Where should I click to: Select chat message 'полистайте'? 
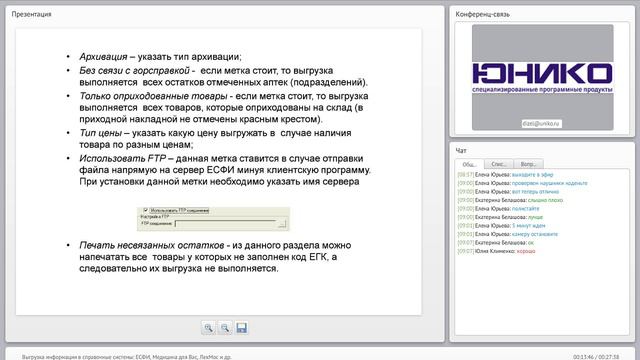525,209
